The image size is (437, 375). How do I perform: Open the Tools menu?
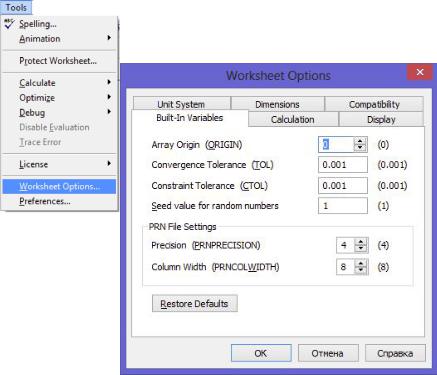click(x=16, y=7)
